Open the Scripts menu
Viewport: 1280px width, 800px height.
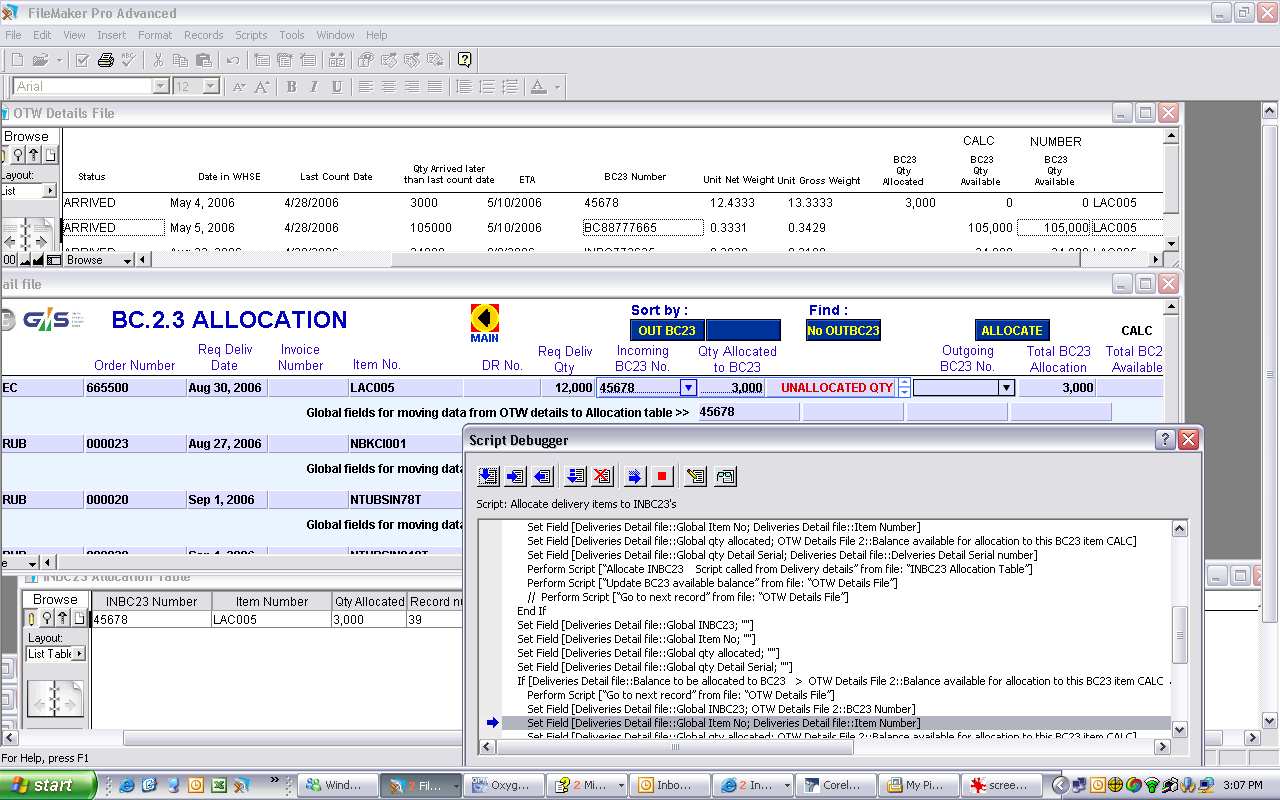pos(251,35)
